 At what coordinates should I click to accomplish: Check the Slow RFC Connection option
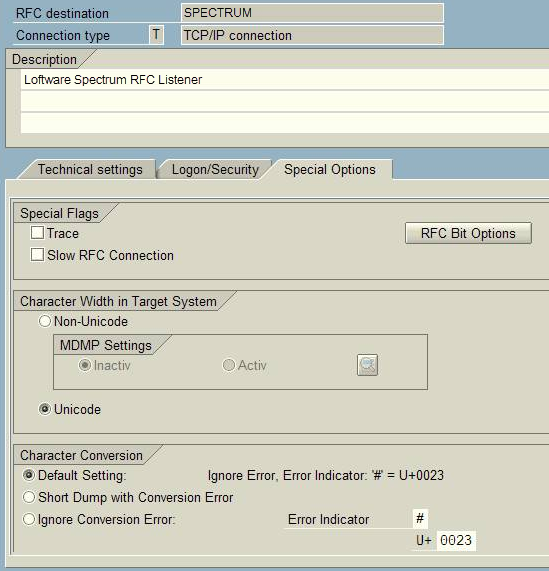click(37, 255)
